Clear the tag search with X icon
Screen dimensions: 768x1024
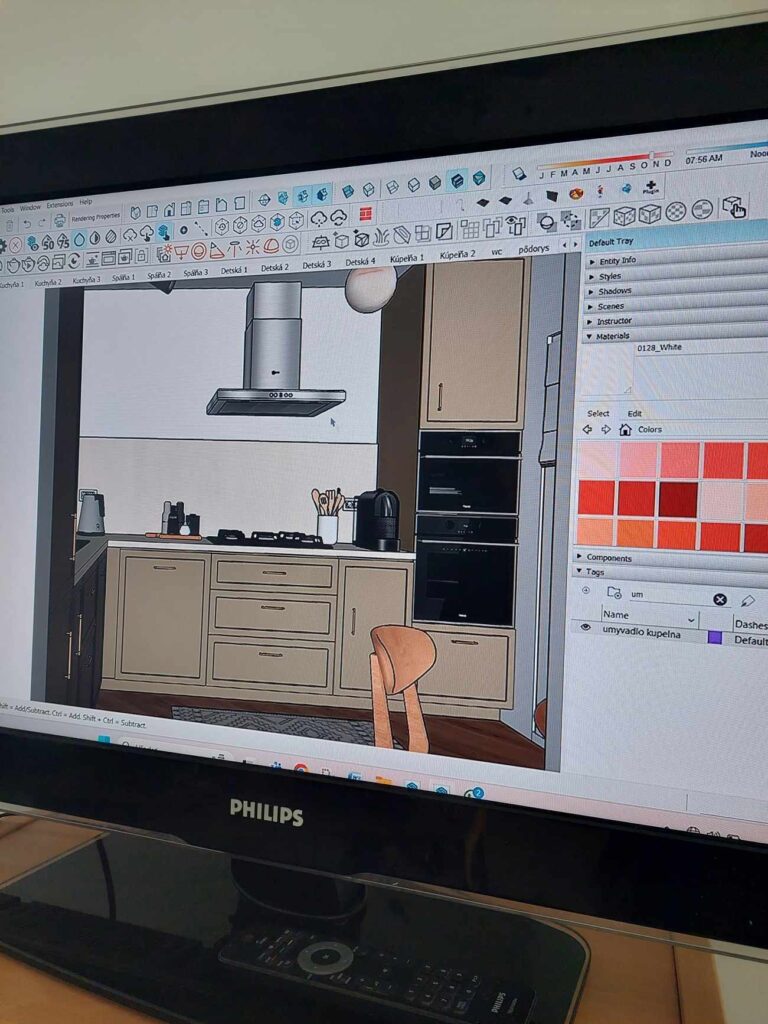pos(719,599)
